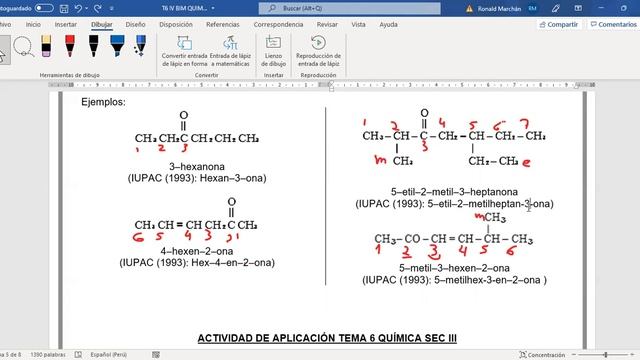Click the heading ACTIVIDAD DE APLICACIÓN TEMA 6
The image size is (640, 360).
327,338
